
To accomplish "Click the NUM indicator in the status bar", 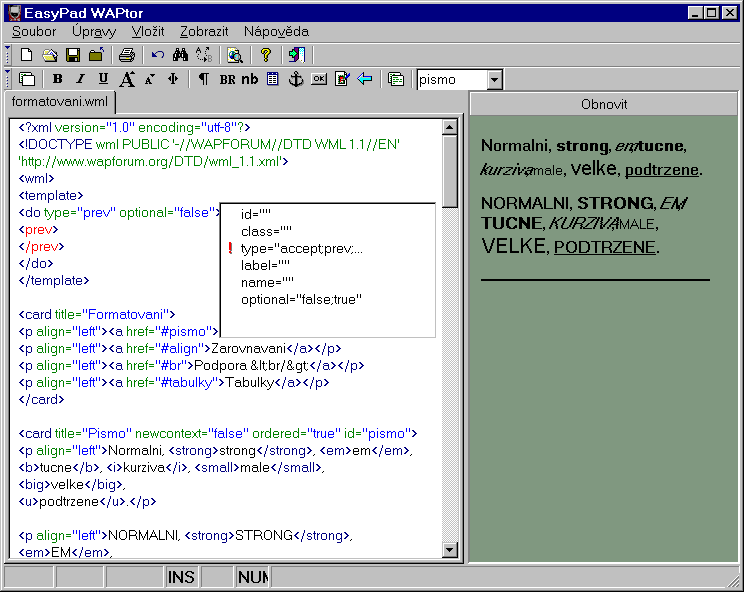I will coord(253,577).
